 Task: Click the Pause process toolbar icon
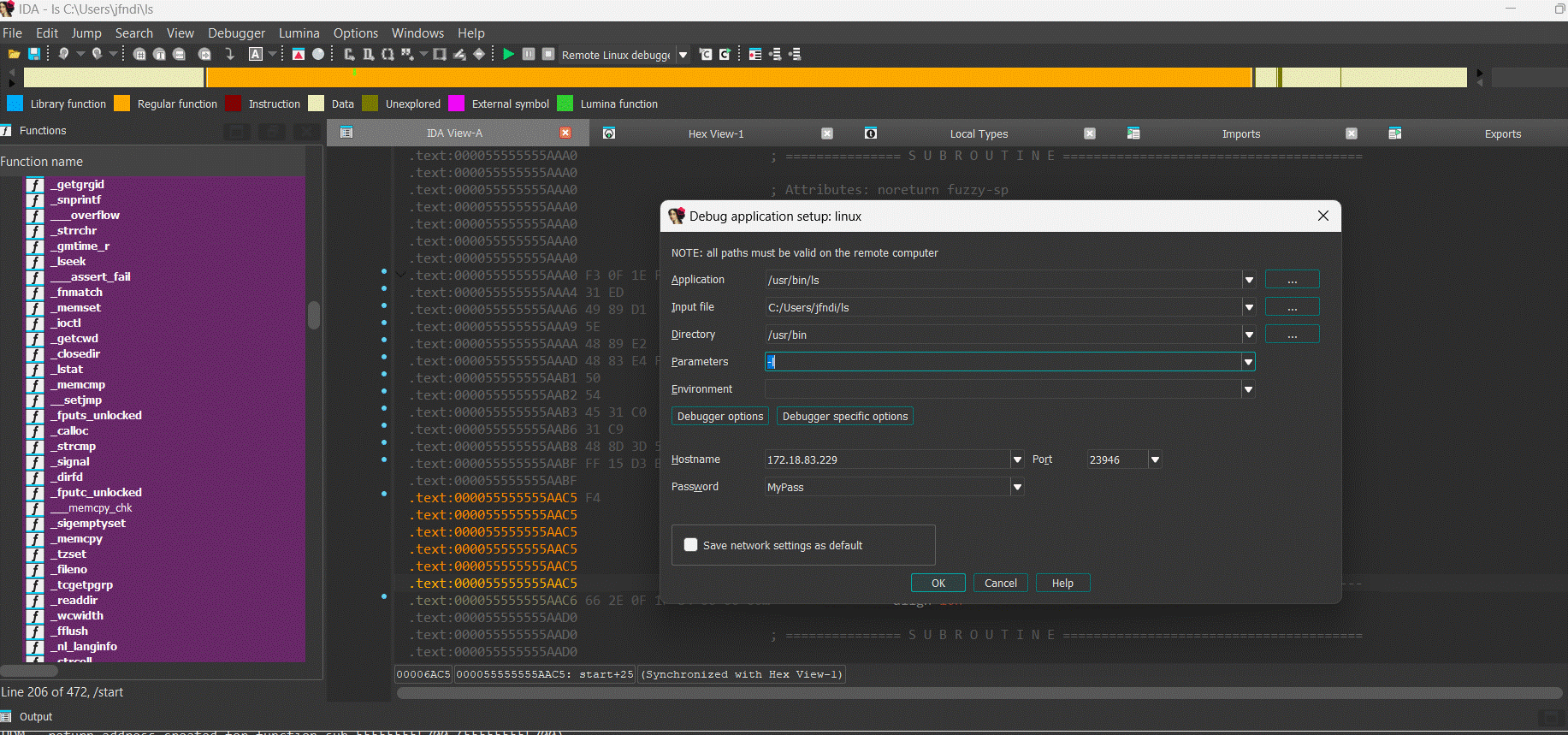tap(529, 54)
